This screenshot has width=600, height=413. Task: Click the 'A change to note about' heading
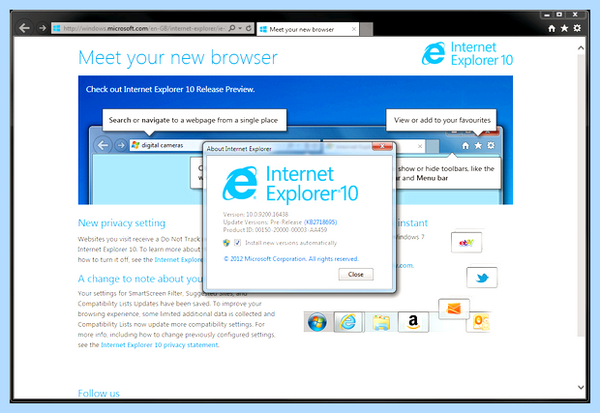pos(140,279)
